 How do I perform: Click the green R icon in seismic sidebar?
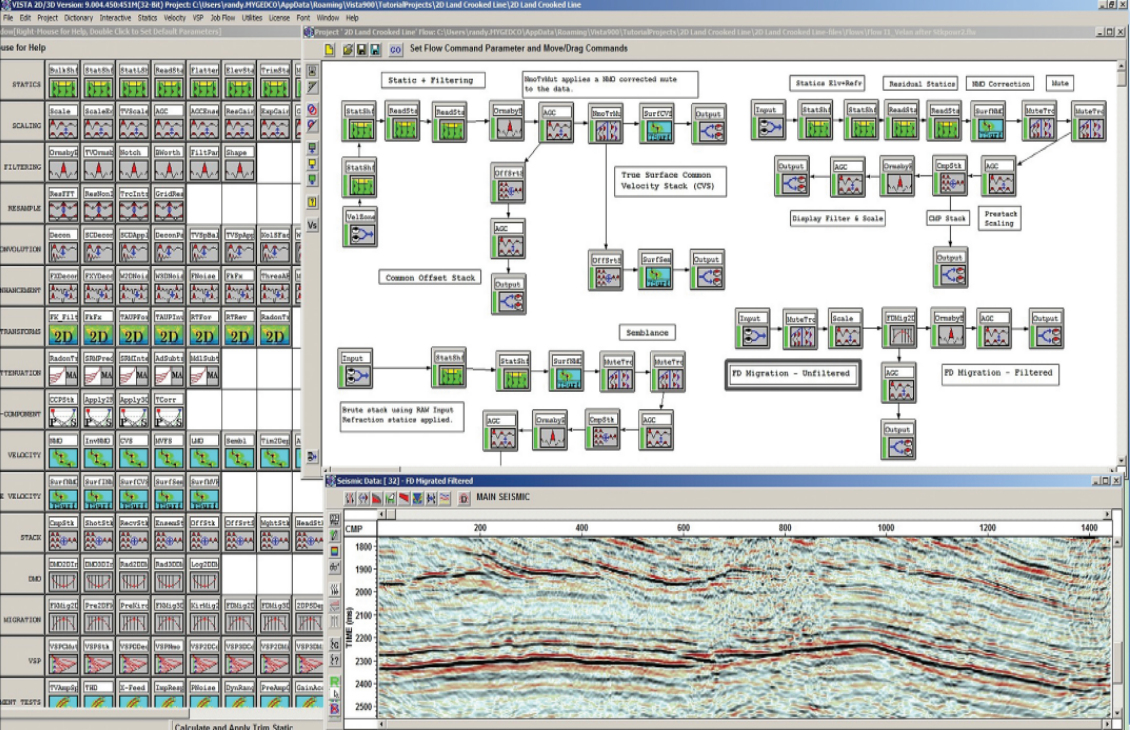[x=335, y=681]
